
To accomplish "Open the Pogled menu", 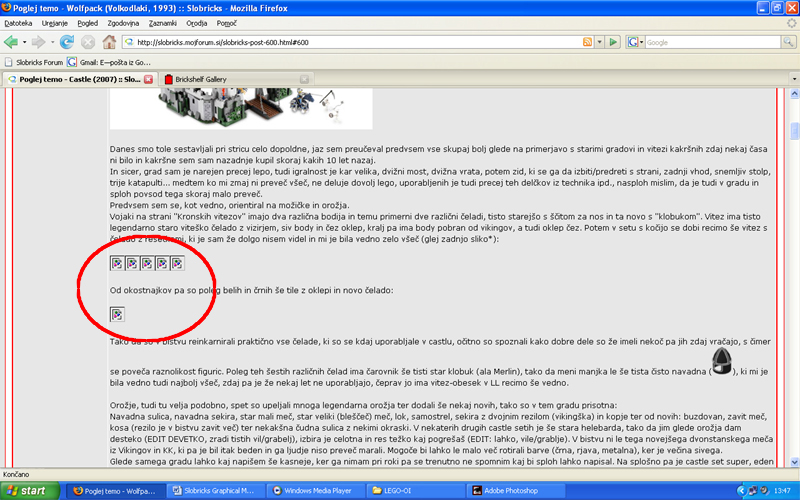I will pos(88,23).
